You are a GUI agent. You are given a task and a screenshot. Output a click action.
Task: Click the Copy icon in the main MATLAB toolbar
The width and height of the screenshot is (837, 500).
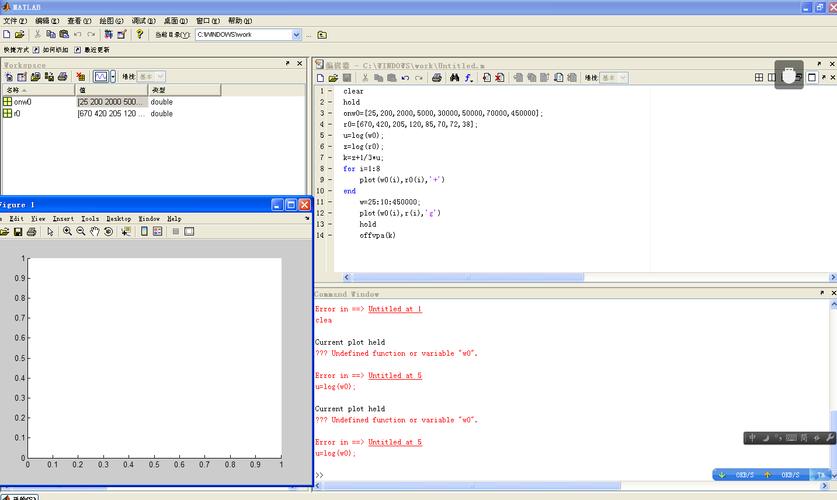51,34
